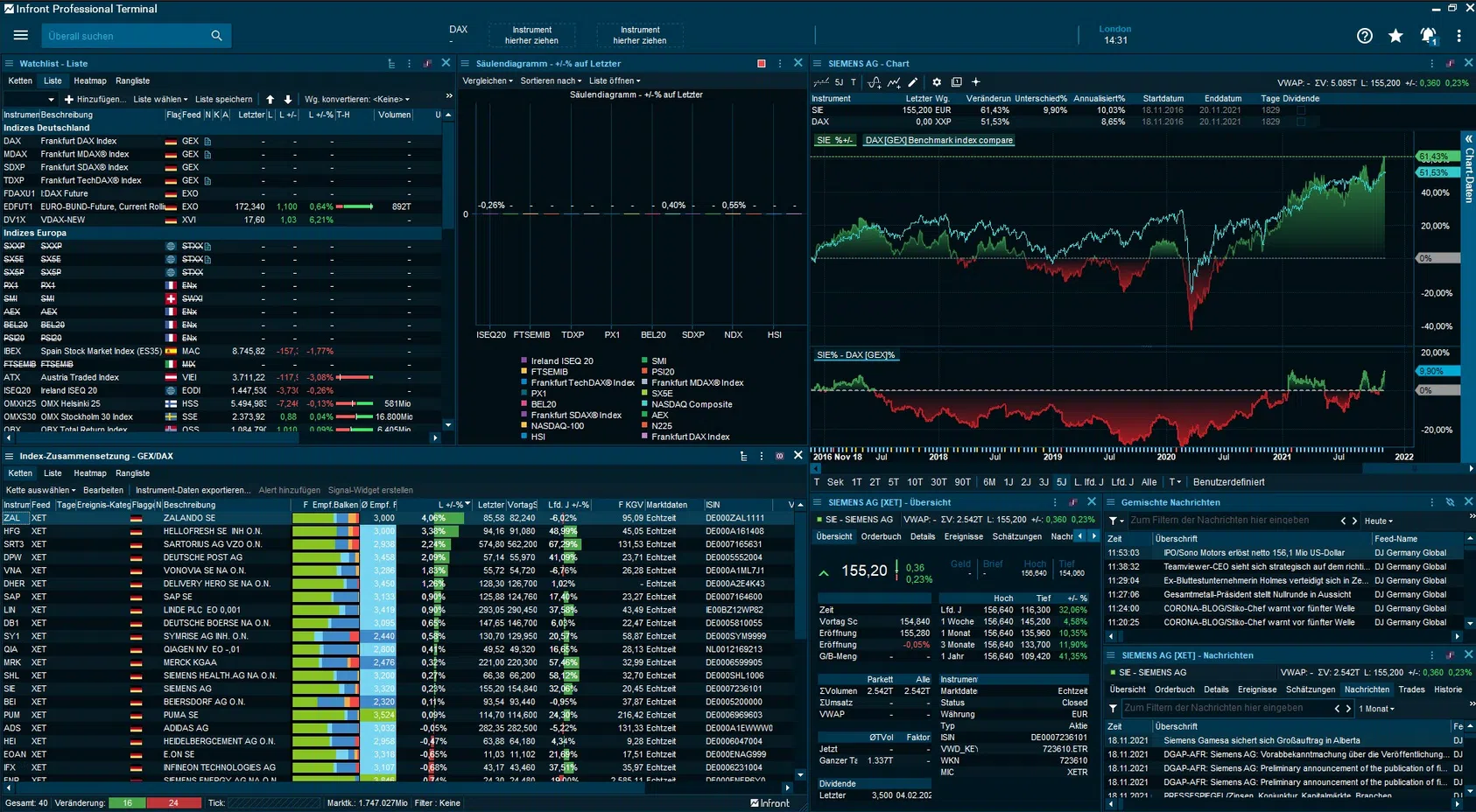
Task: Open Index-Zusammensetzung panel options kebab
Action: coord(761,456)
